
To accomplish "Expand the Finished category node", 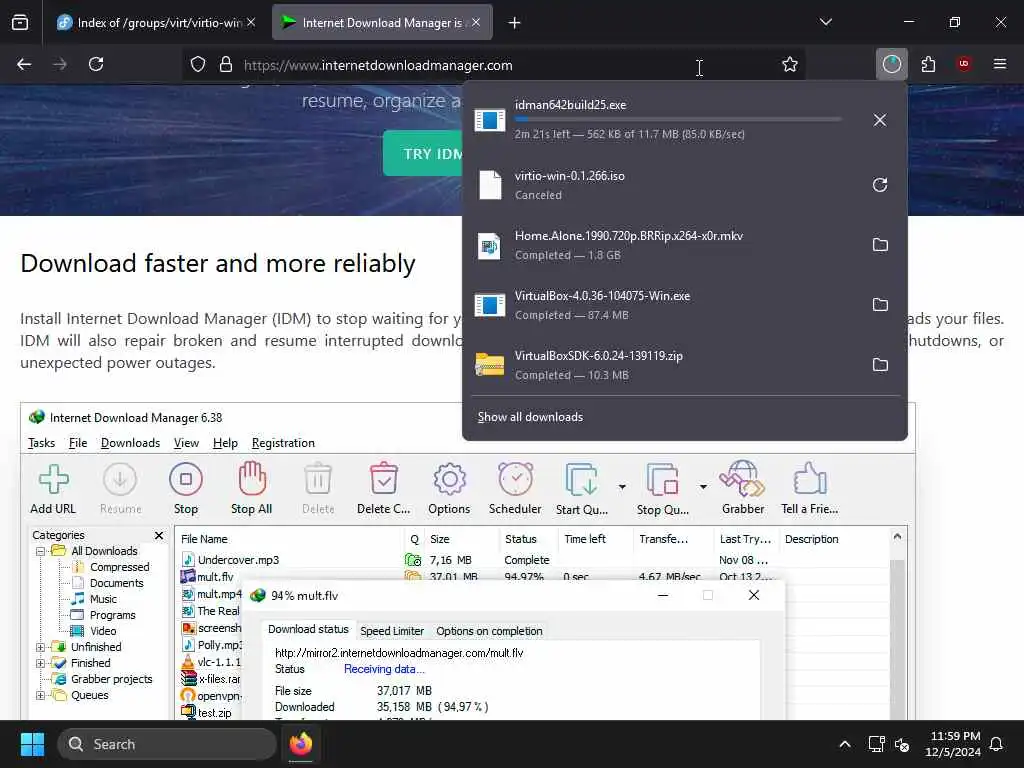I will [40, 664].
